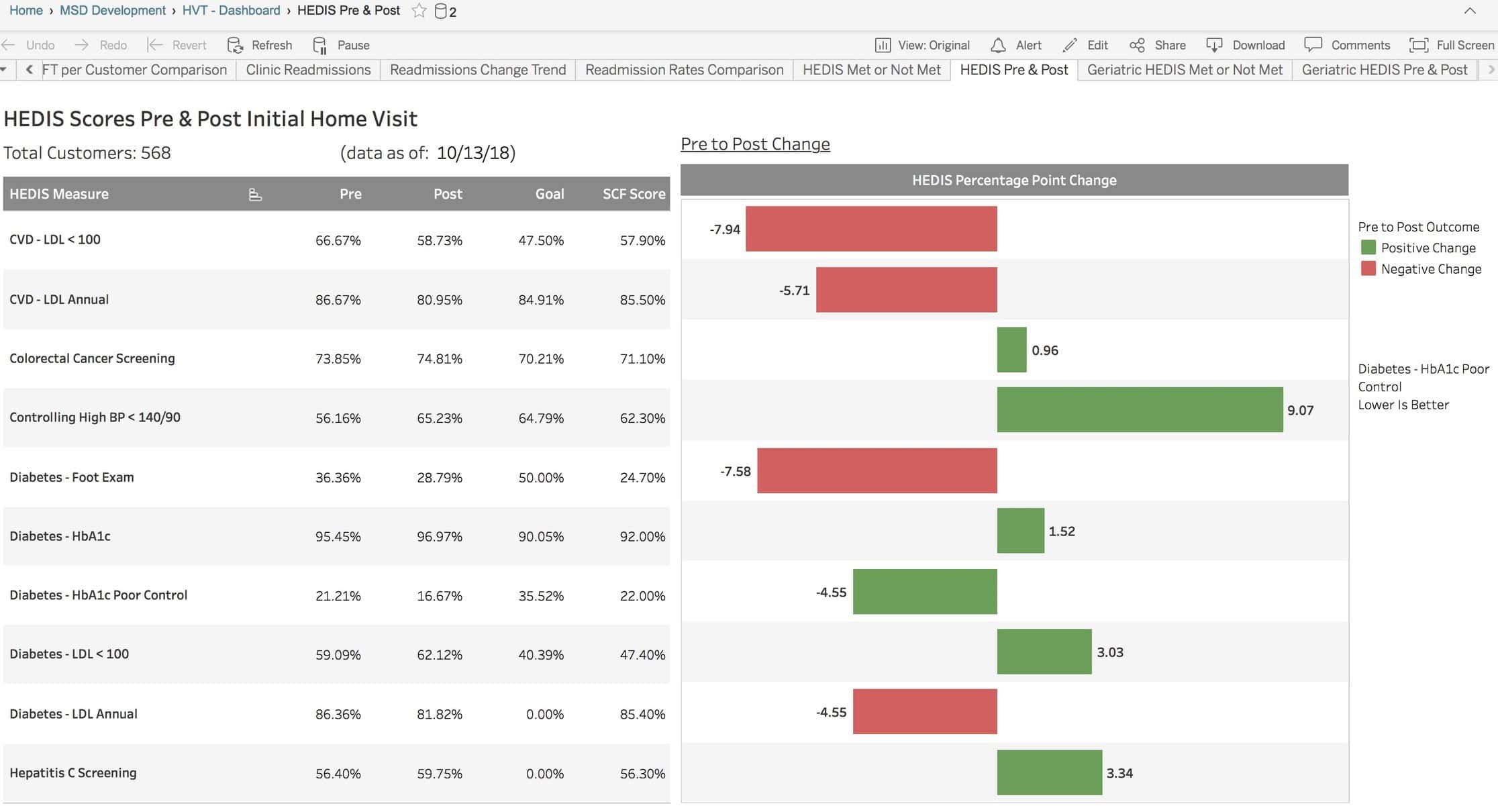Switch to the Clinic Readmissions tab
Screen dimensions: 1498x812
click(308, 70)
